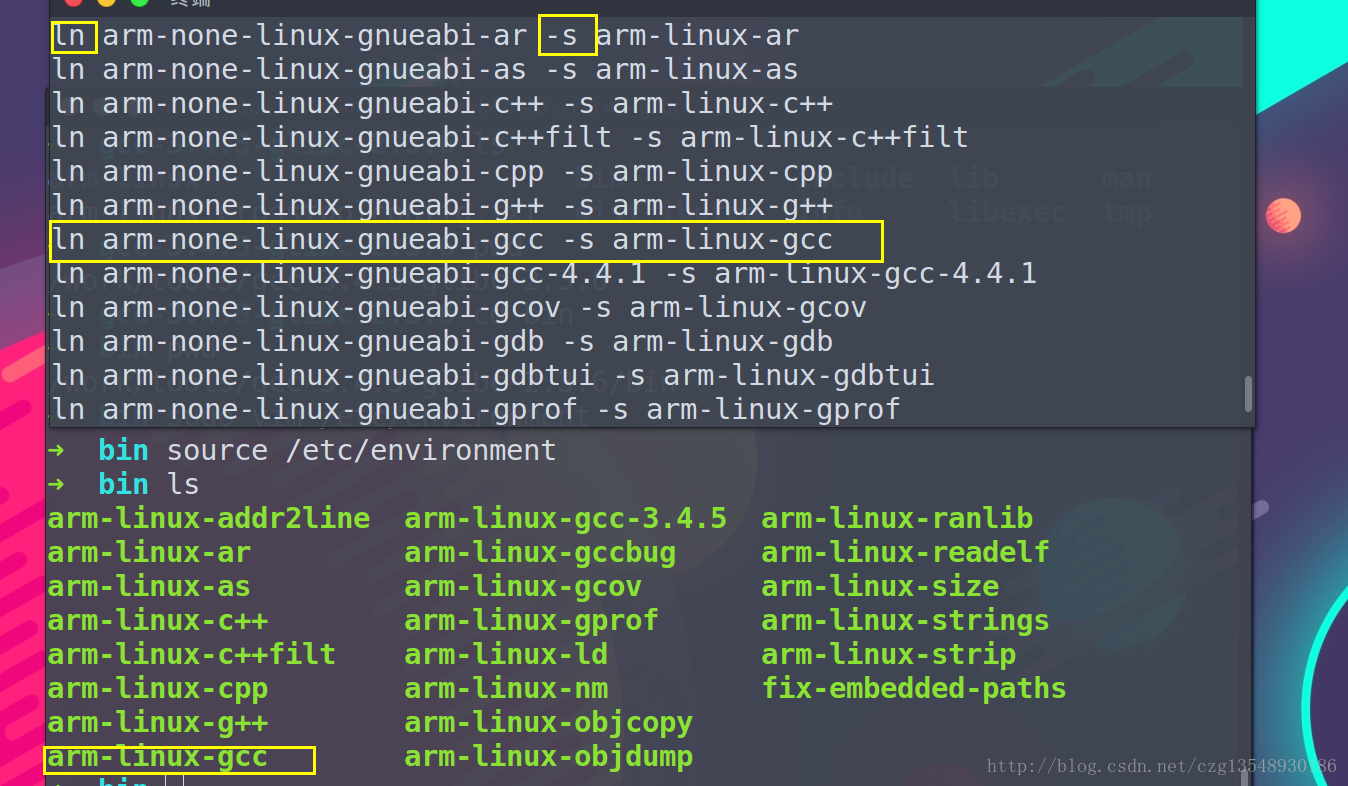Click 'arm-linux-gcov' in the green ls listing
Image resolution: width=1348 pixels, height=786 pixels.
[523, 586]
